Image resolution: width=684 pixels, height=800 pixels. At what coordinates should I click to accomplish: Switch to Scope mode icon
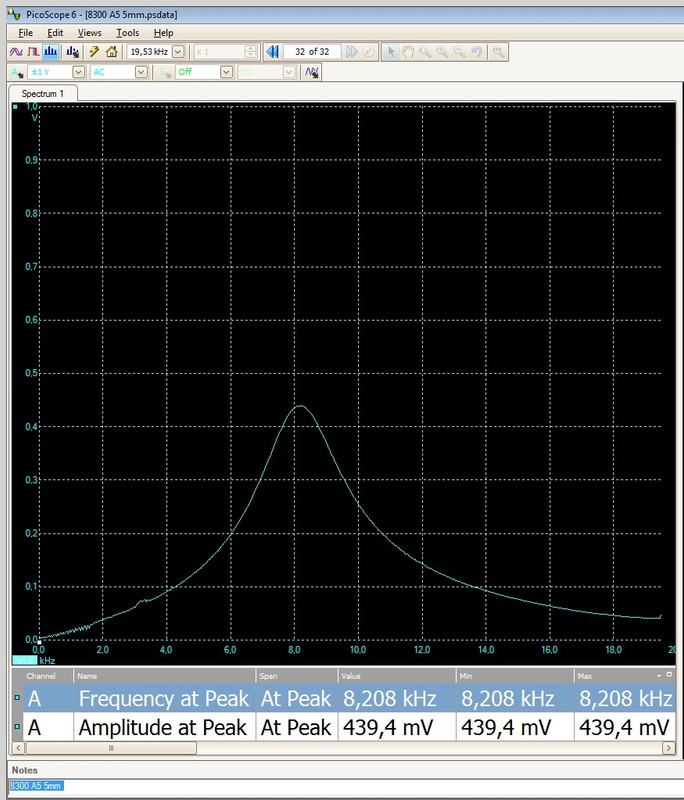16,52
